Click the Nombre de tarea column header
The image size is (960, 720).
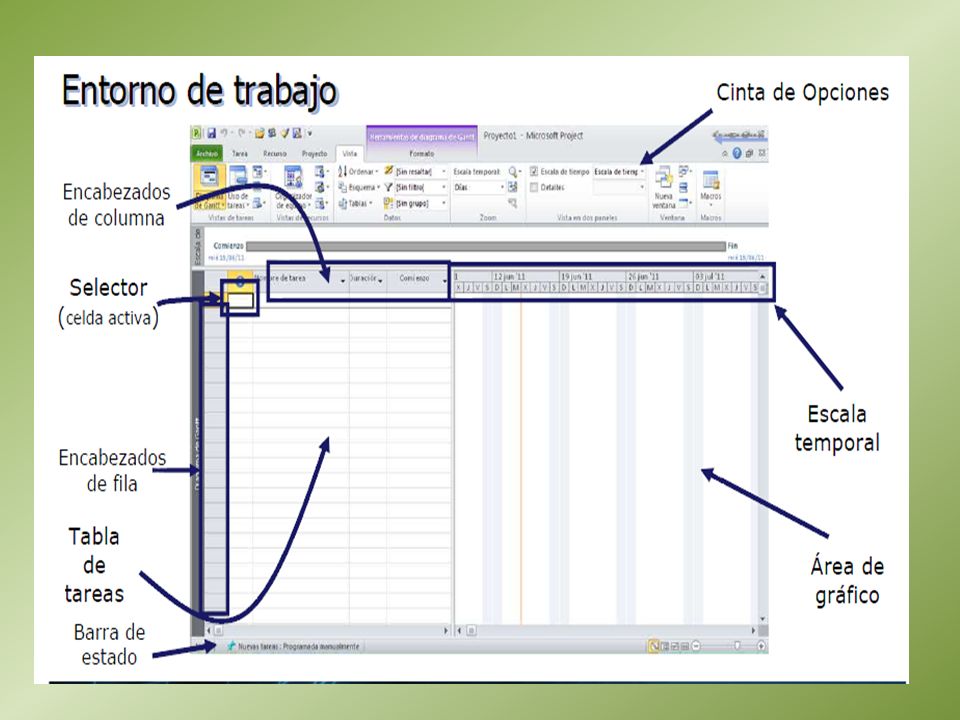click(x=301, y=279)
